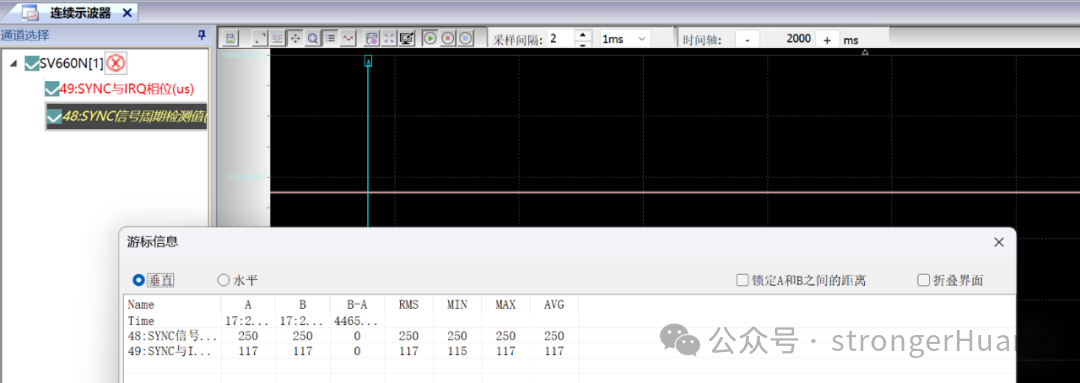The width and height of the screenshot is (1080, 383).
Task: Stop sampling with the red stop button
Action: pos(448,39)
